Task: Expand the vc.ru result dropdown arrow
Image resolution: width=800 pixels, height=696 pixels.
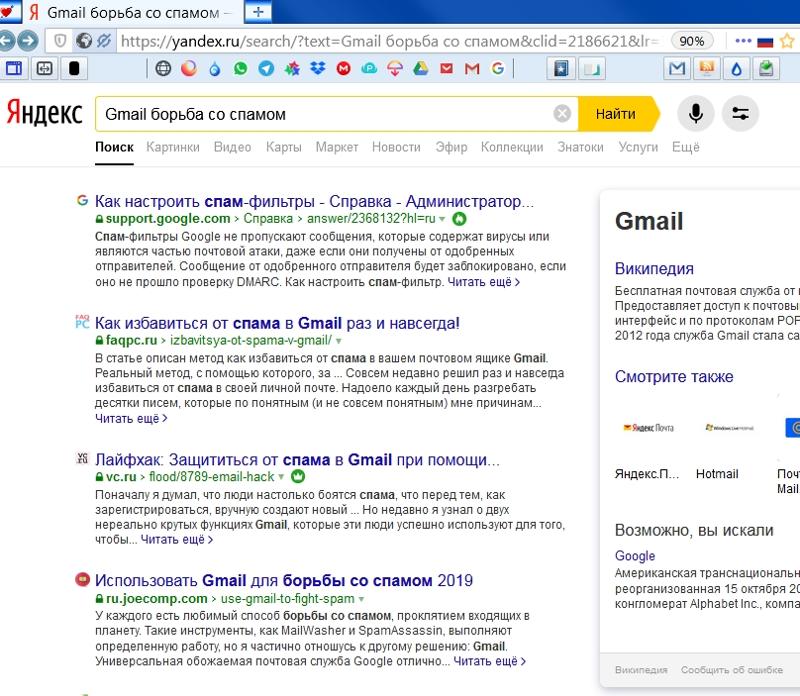Action: (281, 477)
